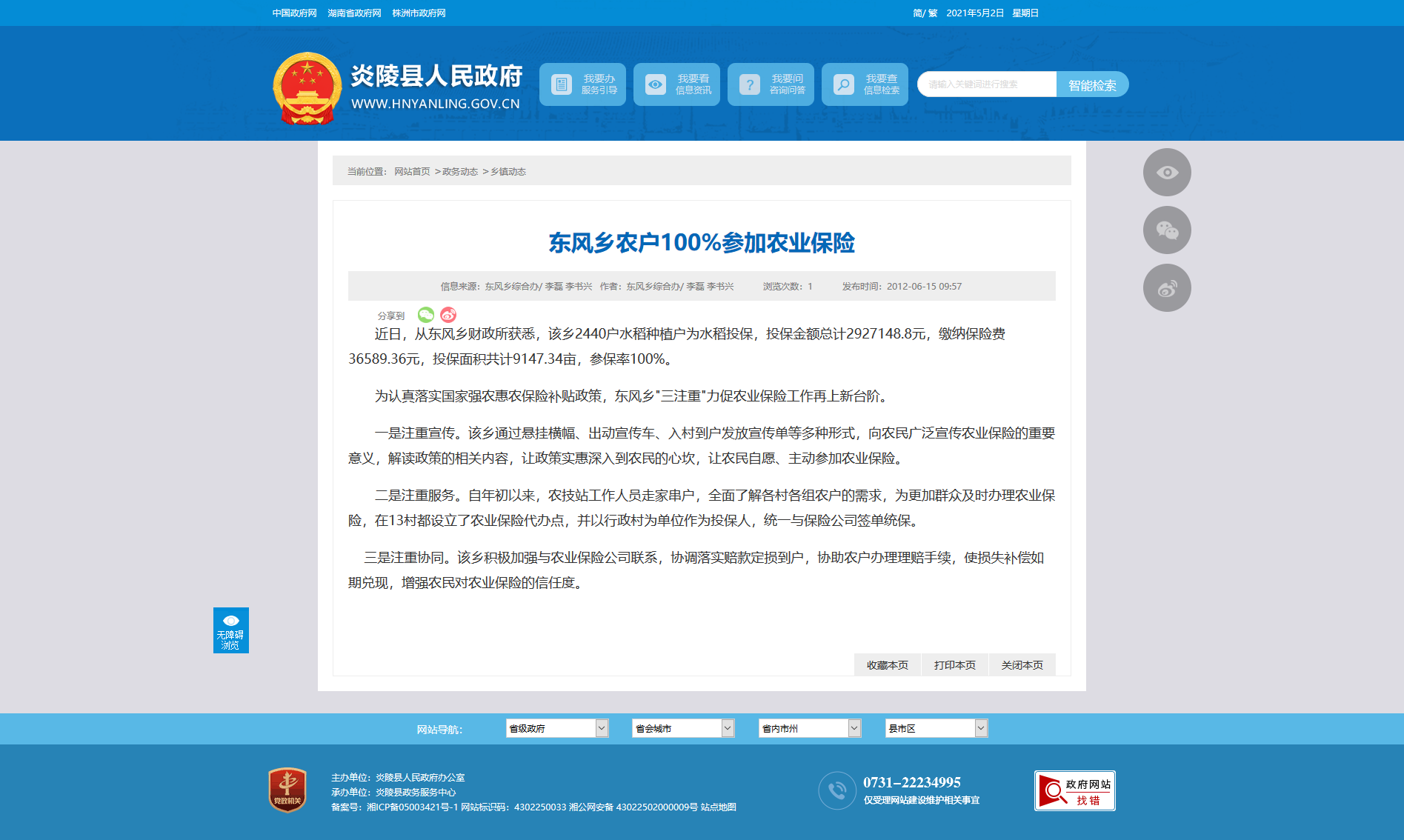
Task: Click the keyword search input field
Action: click(987, 84)
